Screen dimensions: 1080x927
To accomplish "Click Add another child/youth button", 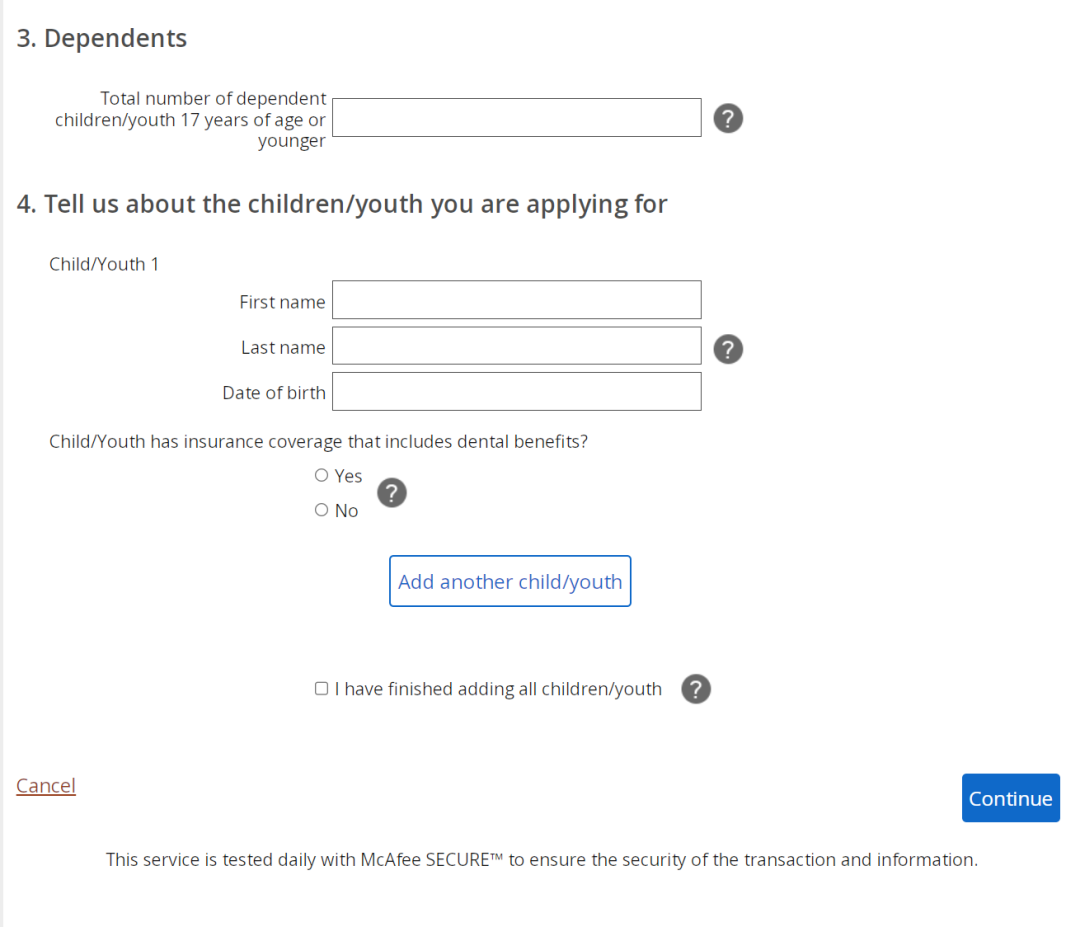I will [x=510, y=581].
